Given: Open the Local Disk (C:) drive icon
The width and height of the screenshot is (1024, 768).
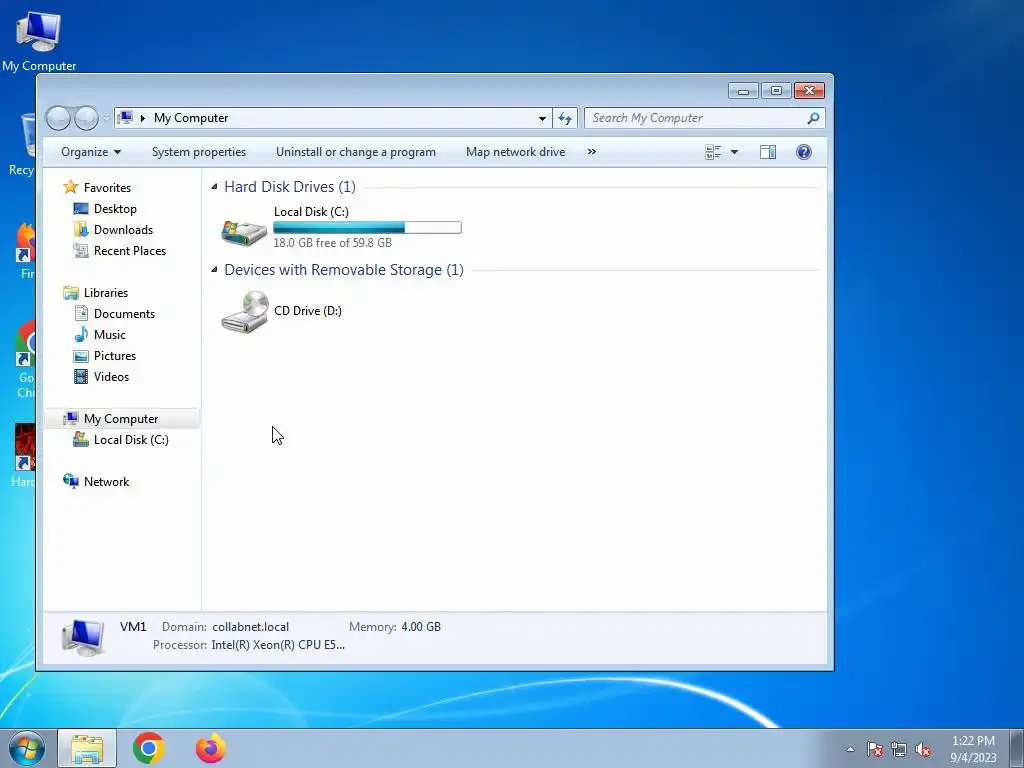Looking at the screenshot, I should (244, 232).
